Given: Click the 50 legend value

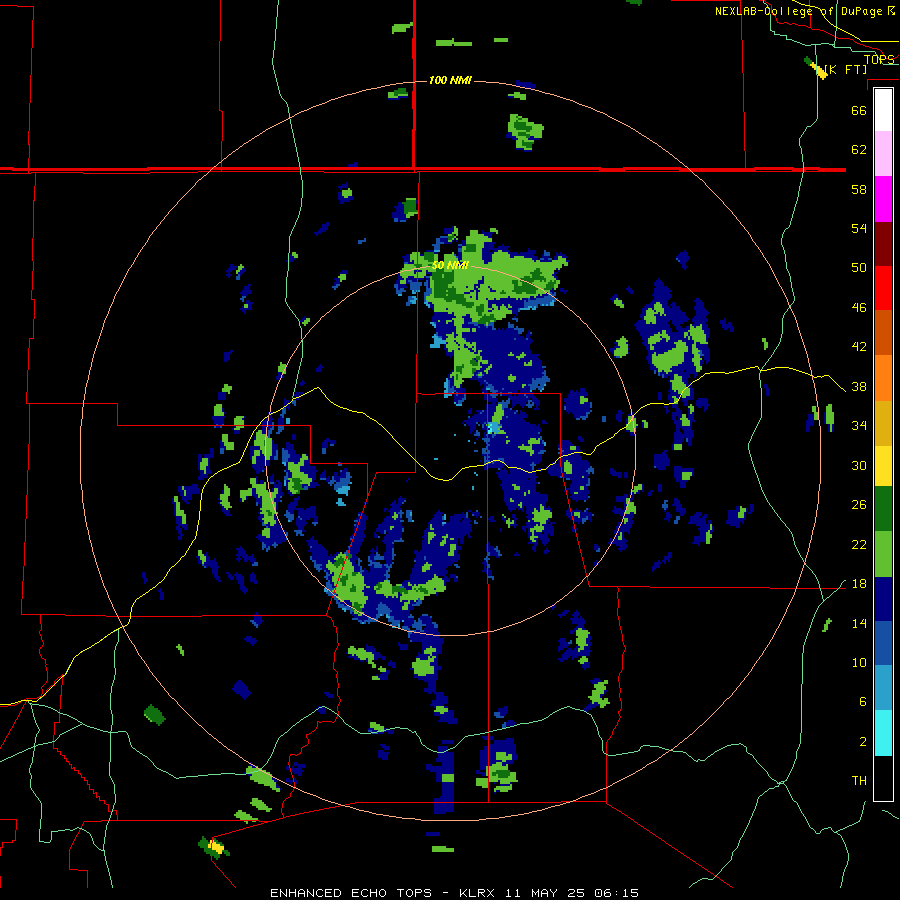Looking at the screenshot, I should click(859, 268).
